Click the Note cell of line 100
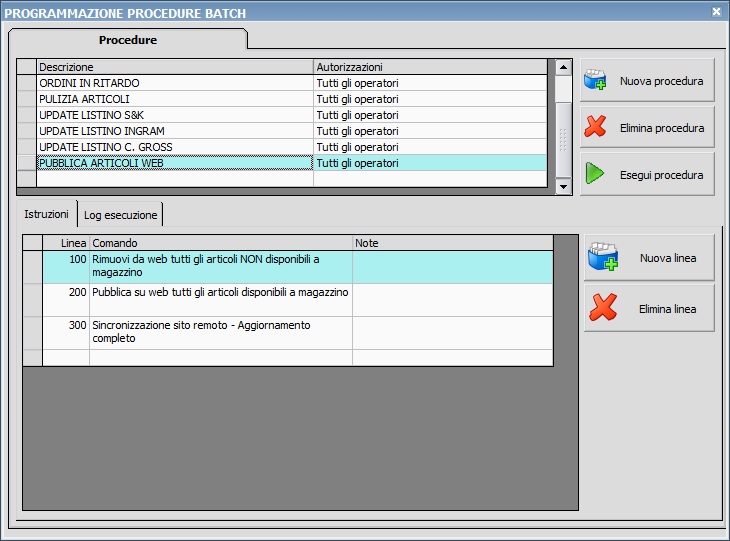 pyautogui.click(x=453, y=267)
